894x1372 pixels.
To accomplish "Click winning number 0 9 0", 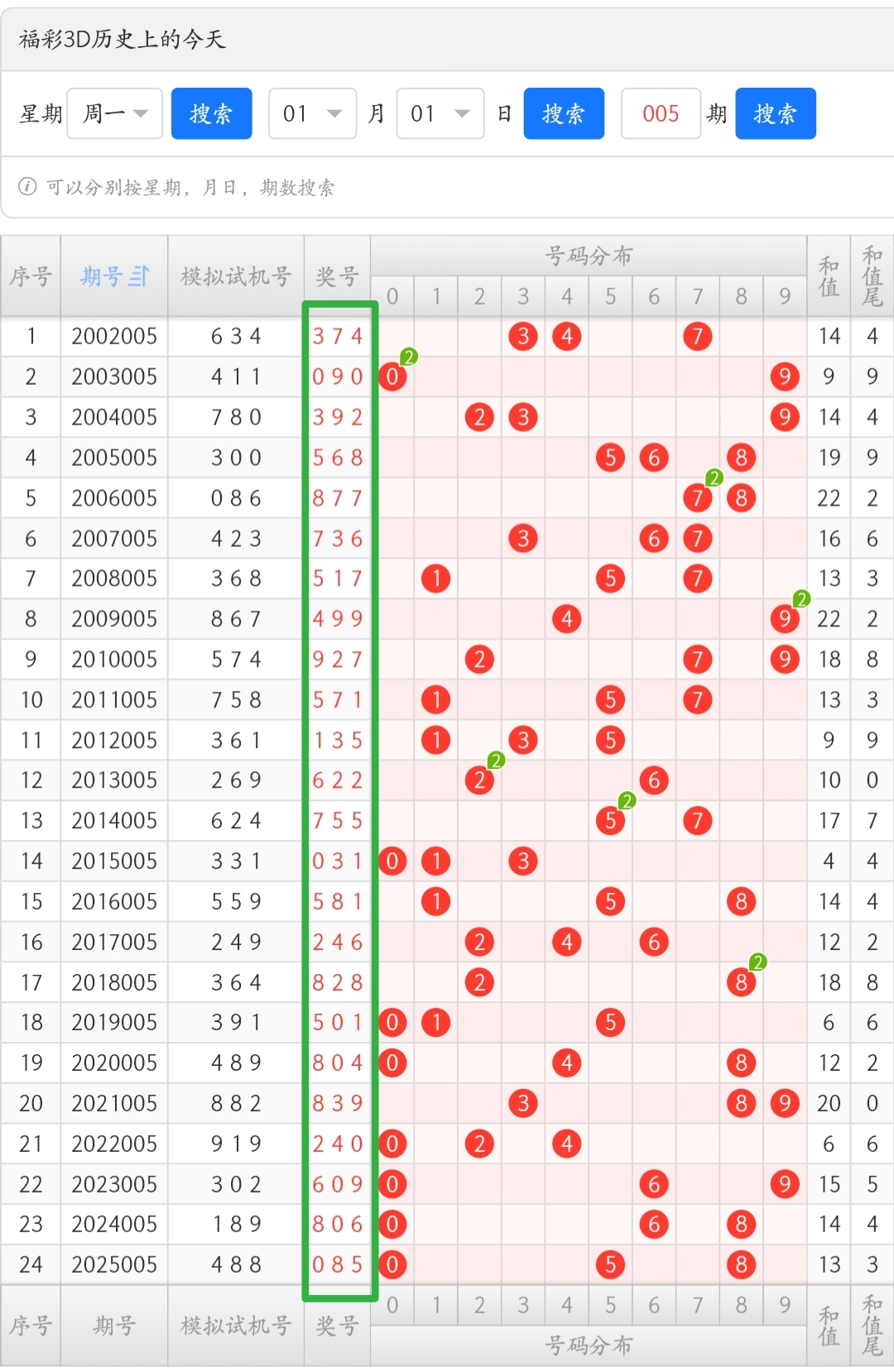I will (x=338, y=377).
